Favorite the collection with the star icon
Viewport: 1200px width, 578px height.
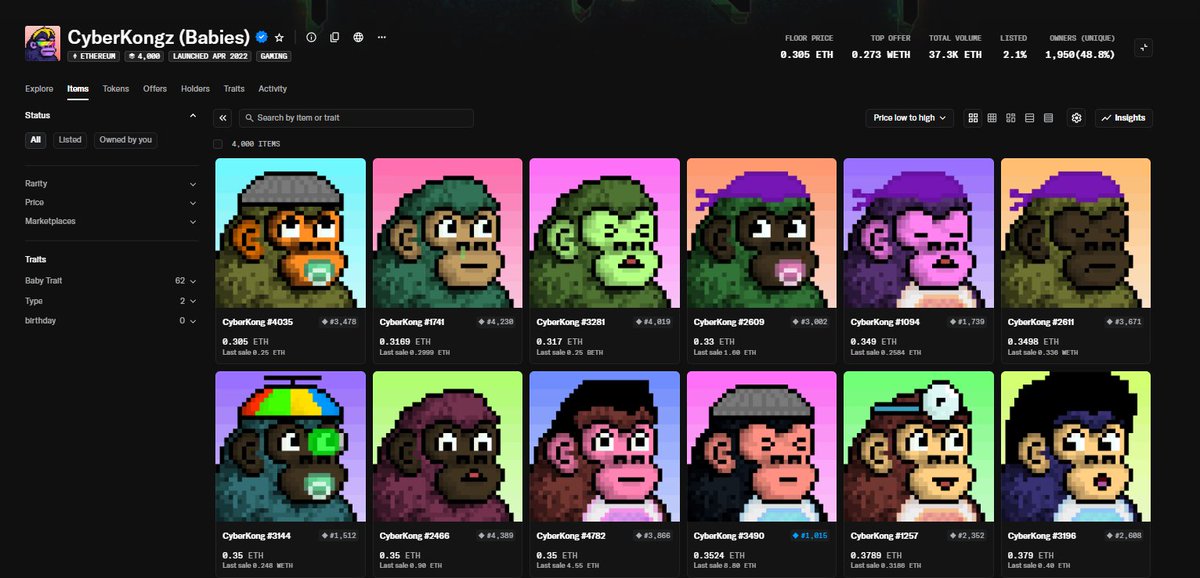[x=279, y=37]
